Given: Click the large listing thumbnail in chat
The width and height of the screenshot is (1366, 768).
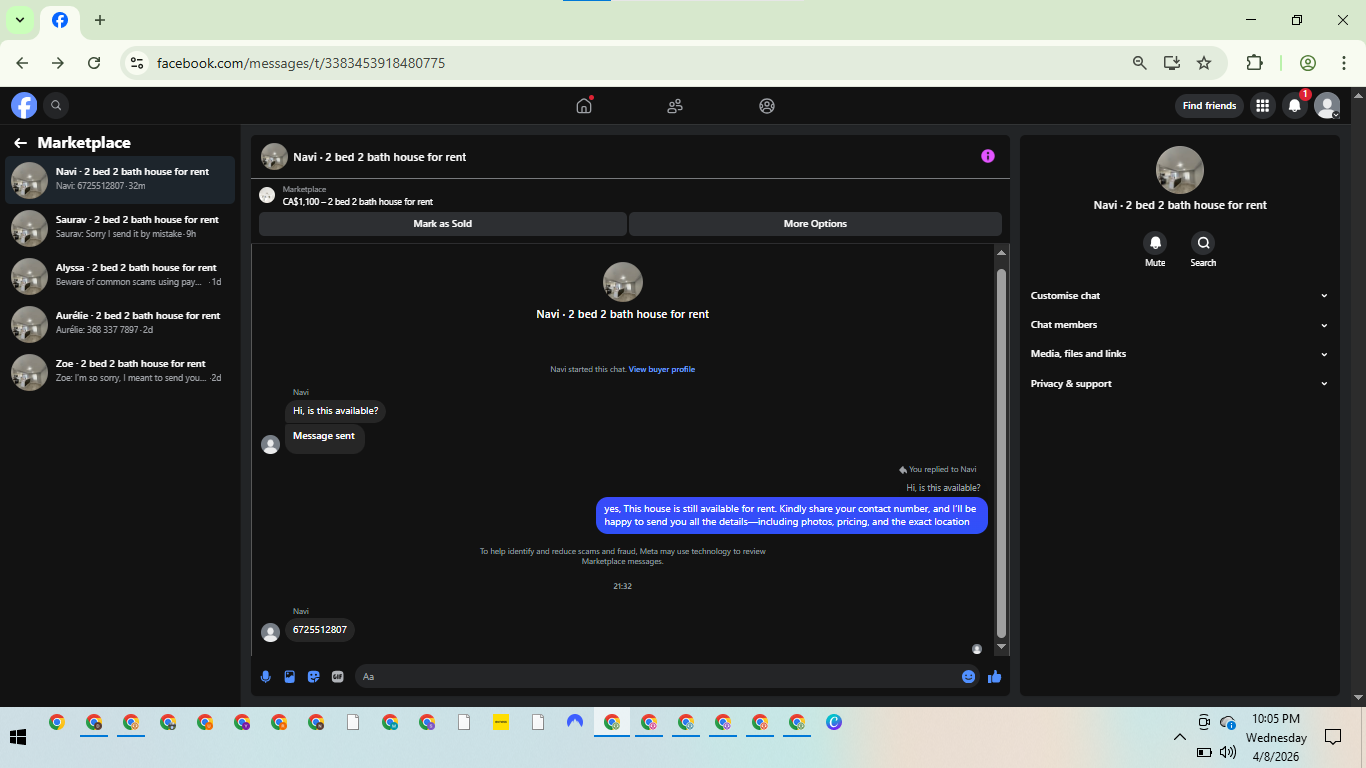Looking at the screenshot, I should click(x=623, y=282).
